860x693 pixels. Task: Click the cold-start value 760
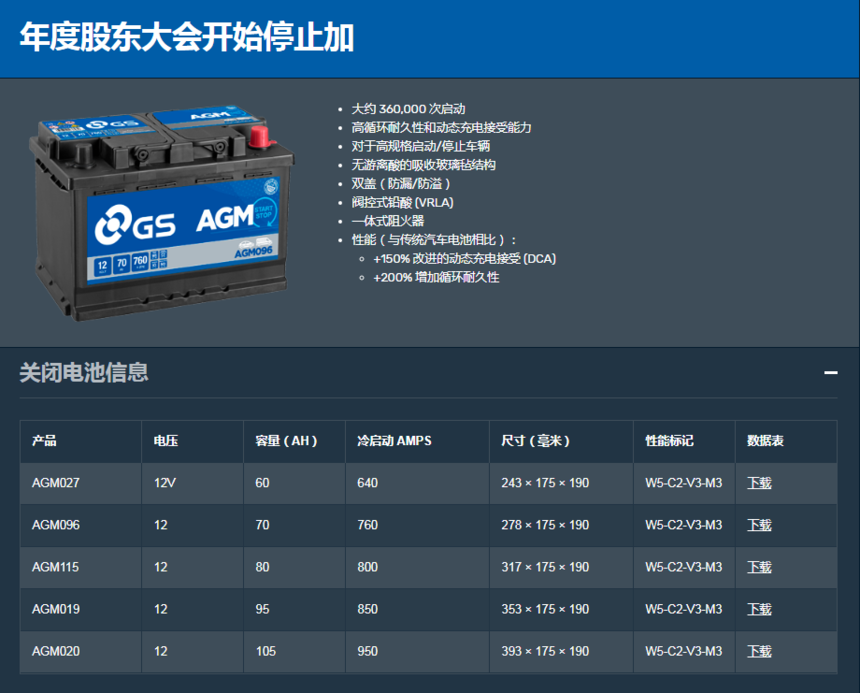pyautogui.click(x=367, y=525)
